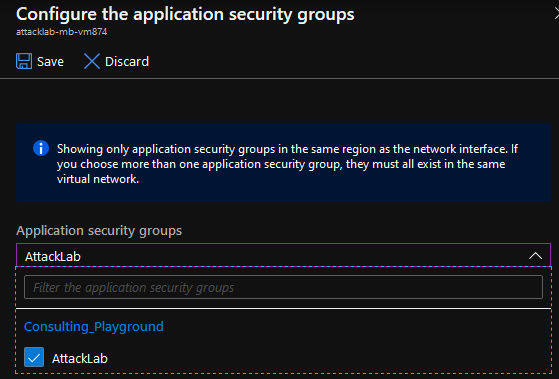Screen dimensions: 559x379
Task: Uncheck the AttackLab checkbox
Action: click(x=34, y=357)
